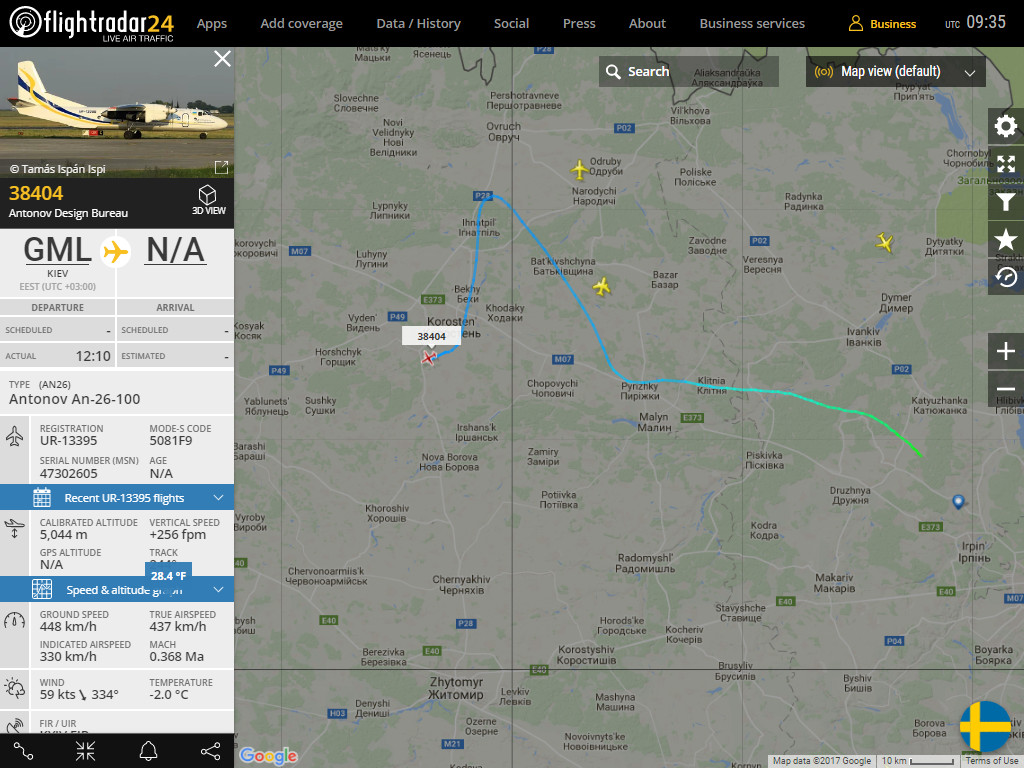Viewport: 1024px width, 768px height.
Task: Open playback history clock icon
Action: (1006, 278)
